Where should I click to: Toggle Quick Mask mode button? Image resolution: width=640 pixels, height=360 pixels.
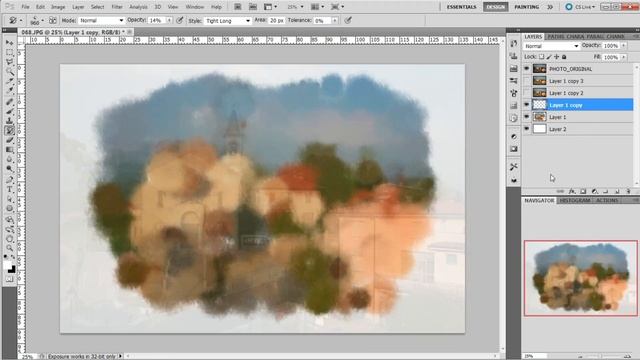tap(10, 280)
